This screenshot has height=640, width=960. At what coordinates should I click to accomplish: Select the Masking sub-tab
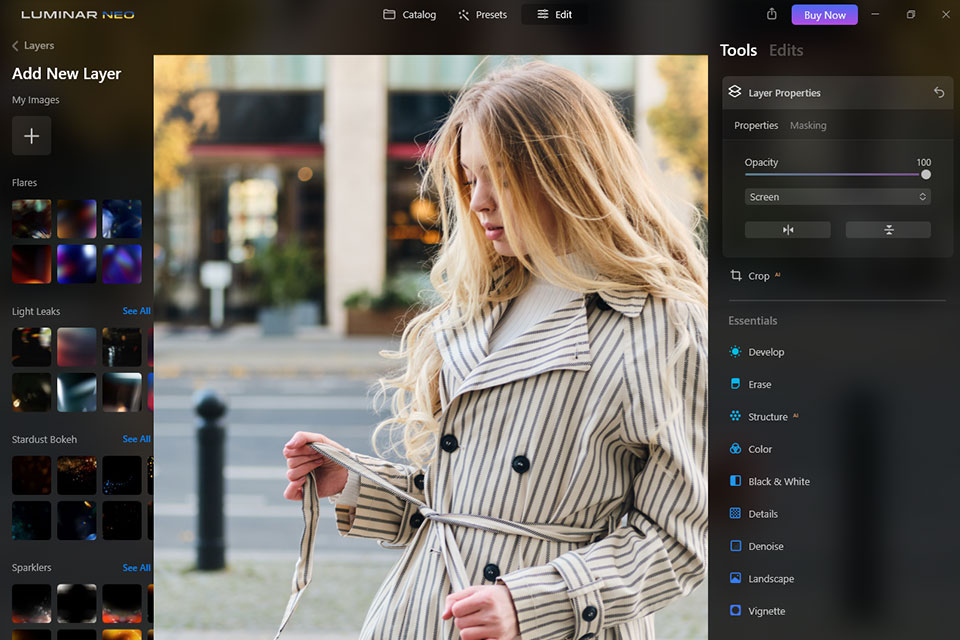pos(808,126)
